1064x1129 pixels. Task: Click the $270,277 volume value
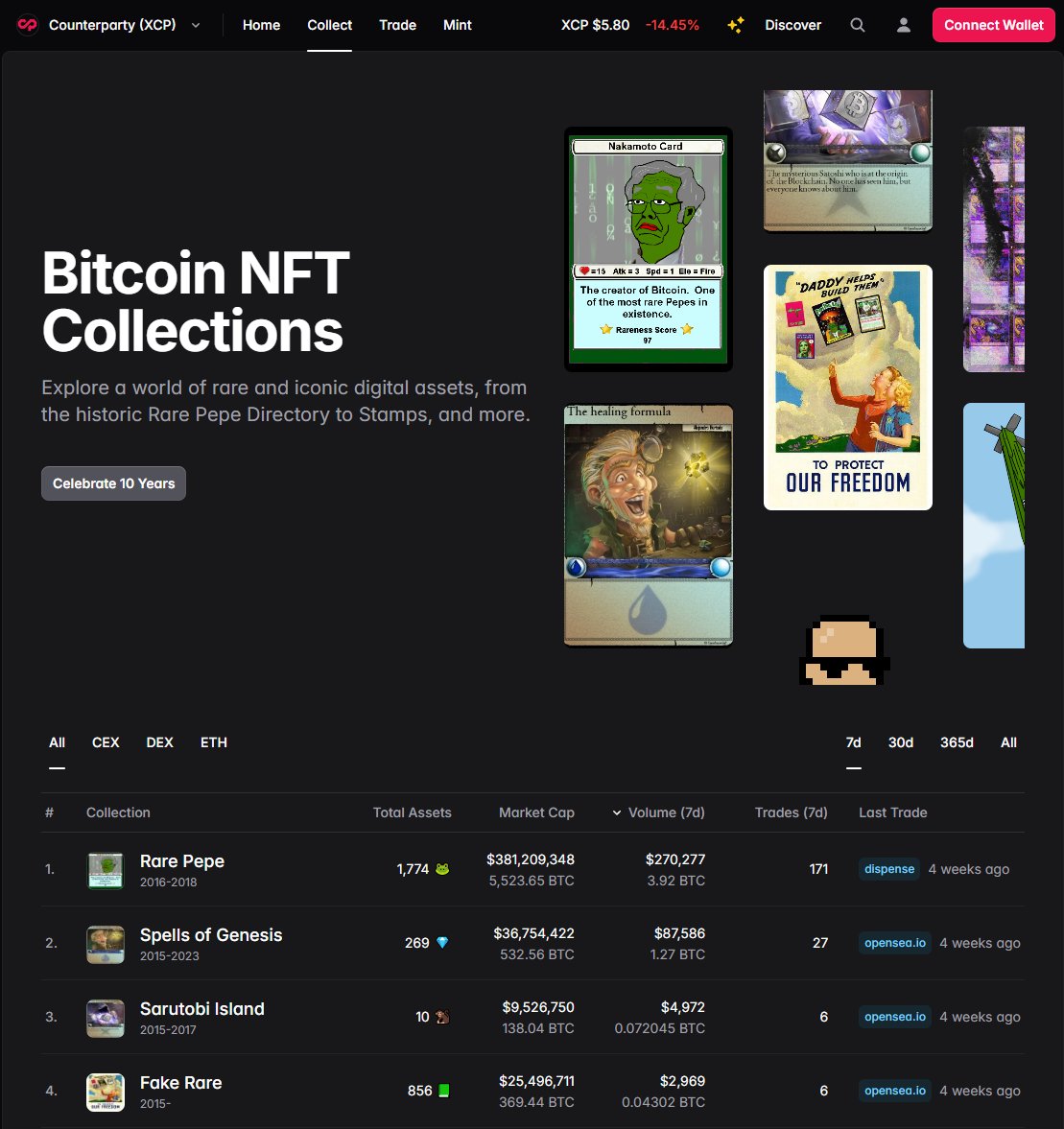pos(675,859)
